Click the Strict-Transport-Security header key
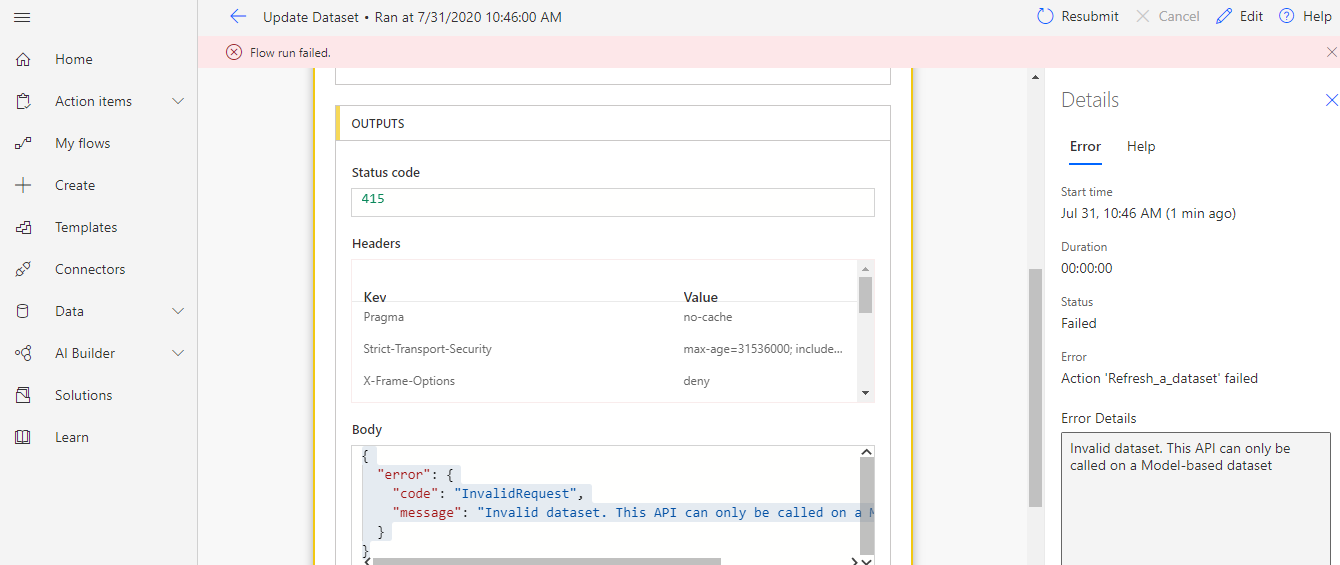Screen dimensions: 1340x565 click(427, 349)
